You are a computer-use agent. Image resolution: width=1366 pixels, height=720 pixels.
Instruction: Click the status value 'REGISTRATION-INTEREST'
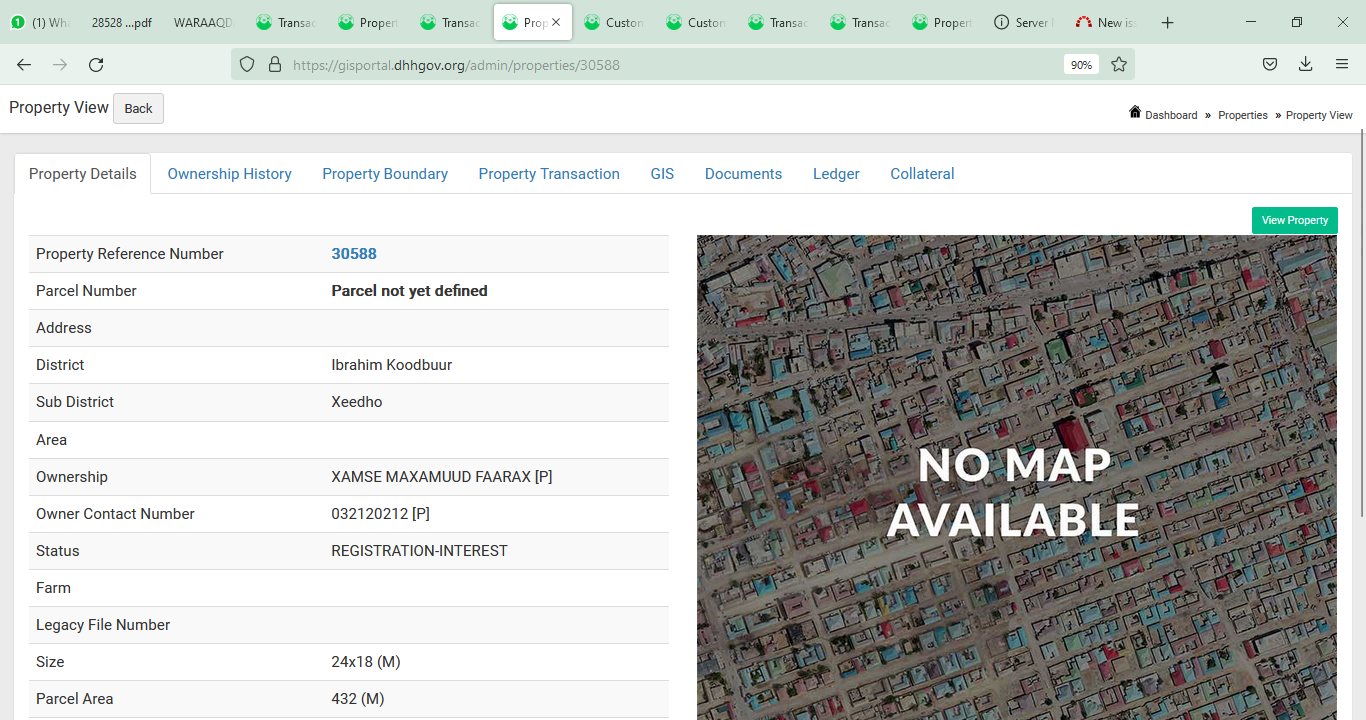419,551
